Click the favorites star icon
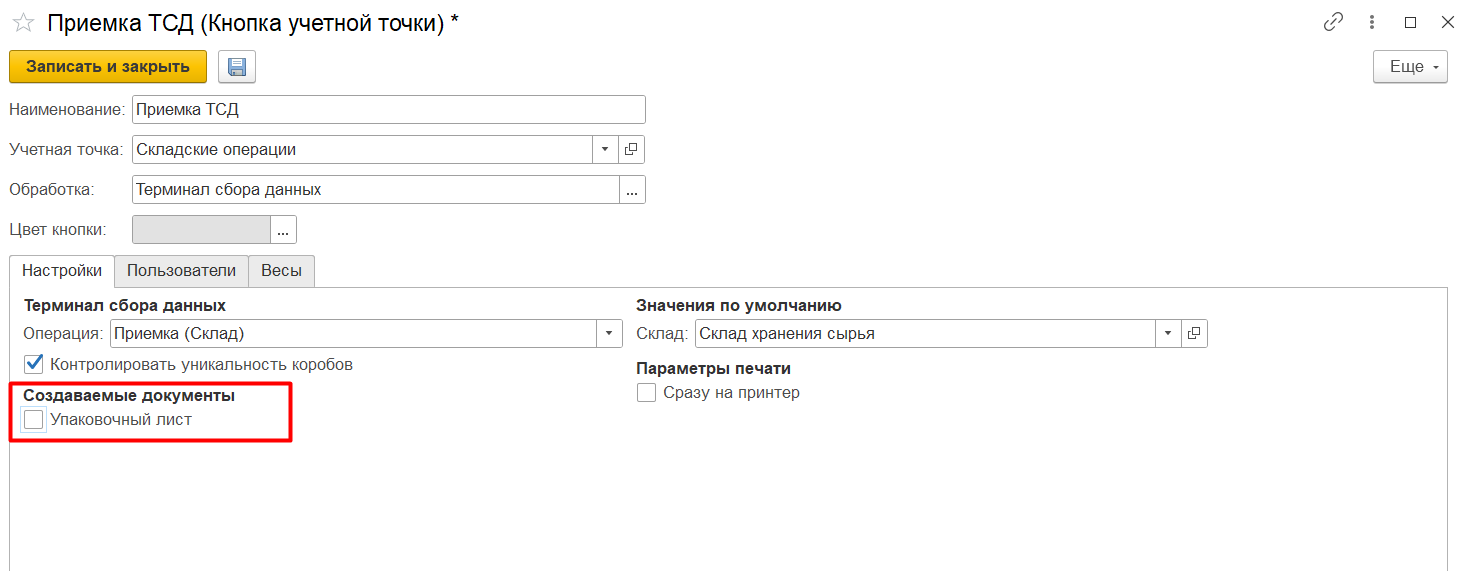The image size is (1465, 571). [23, 23]
